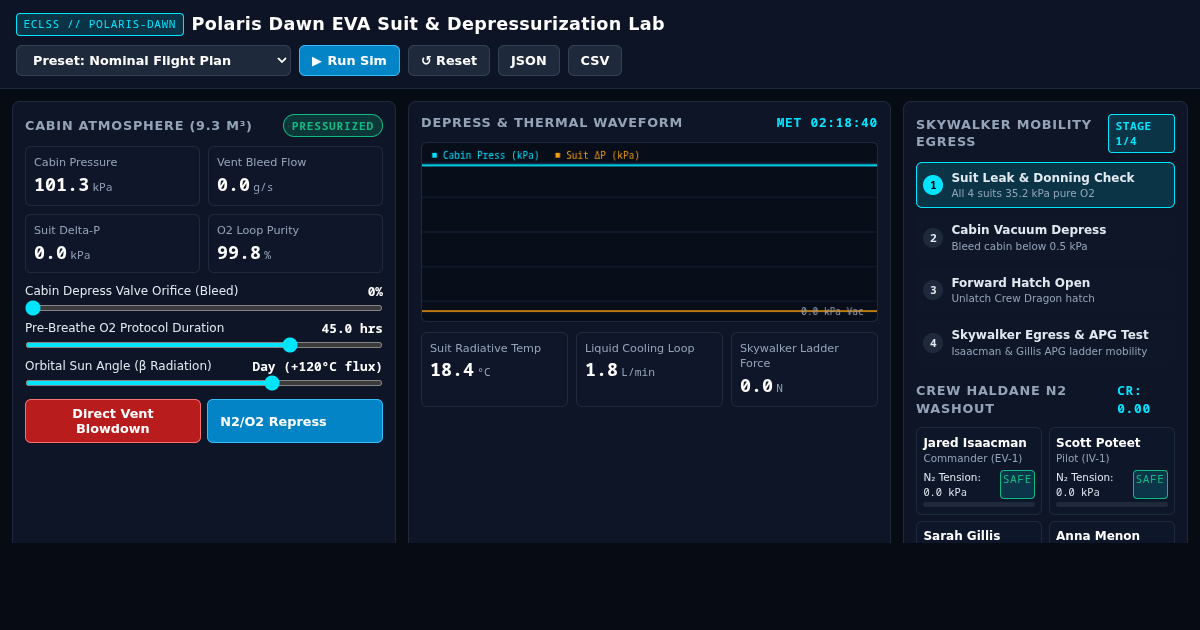Click the Reset button

(449, 60)
